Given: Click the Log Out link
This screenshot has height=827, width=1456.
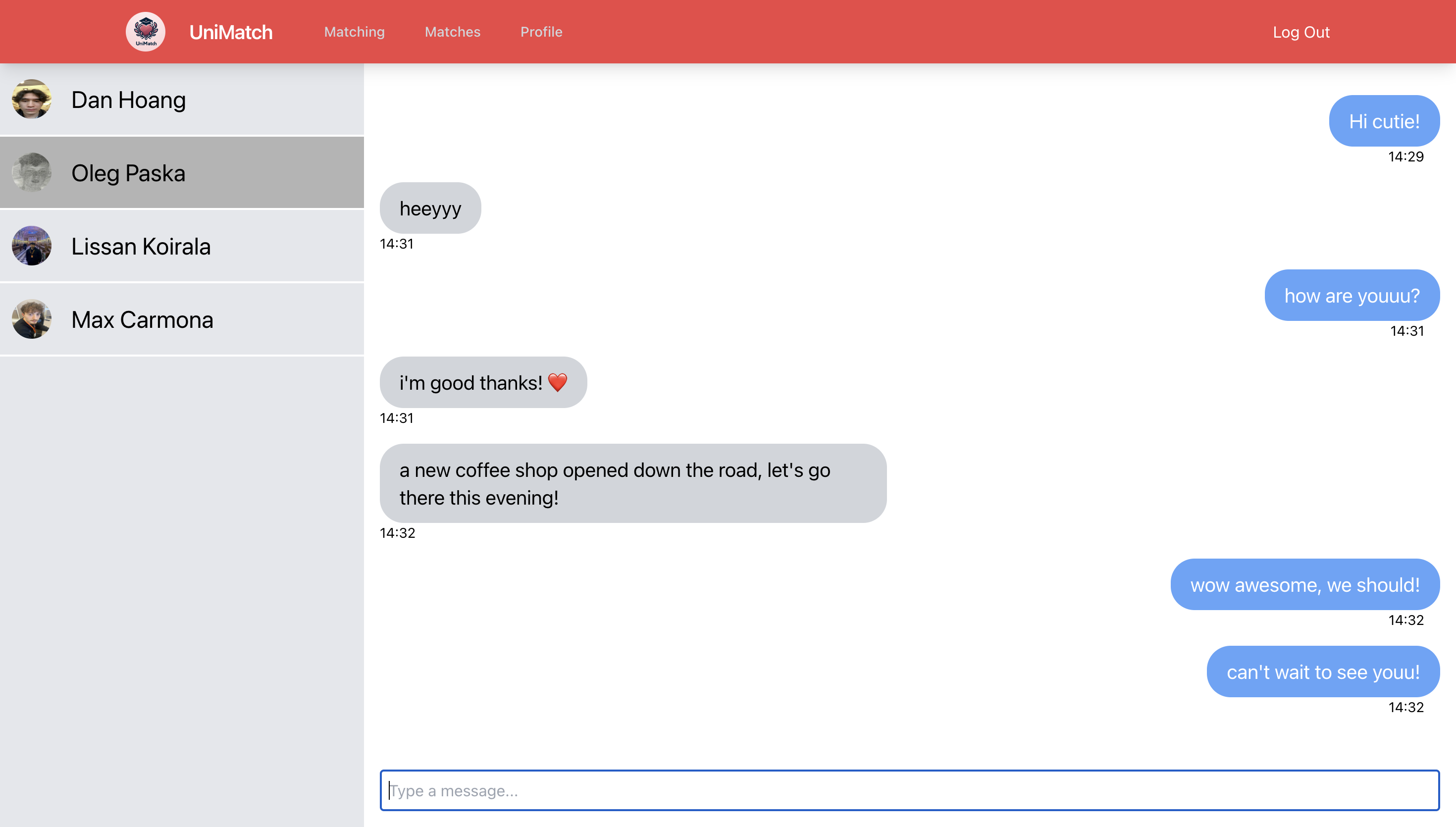Looking at the screenshot, I should pos(1301,32).
